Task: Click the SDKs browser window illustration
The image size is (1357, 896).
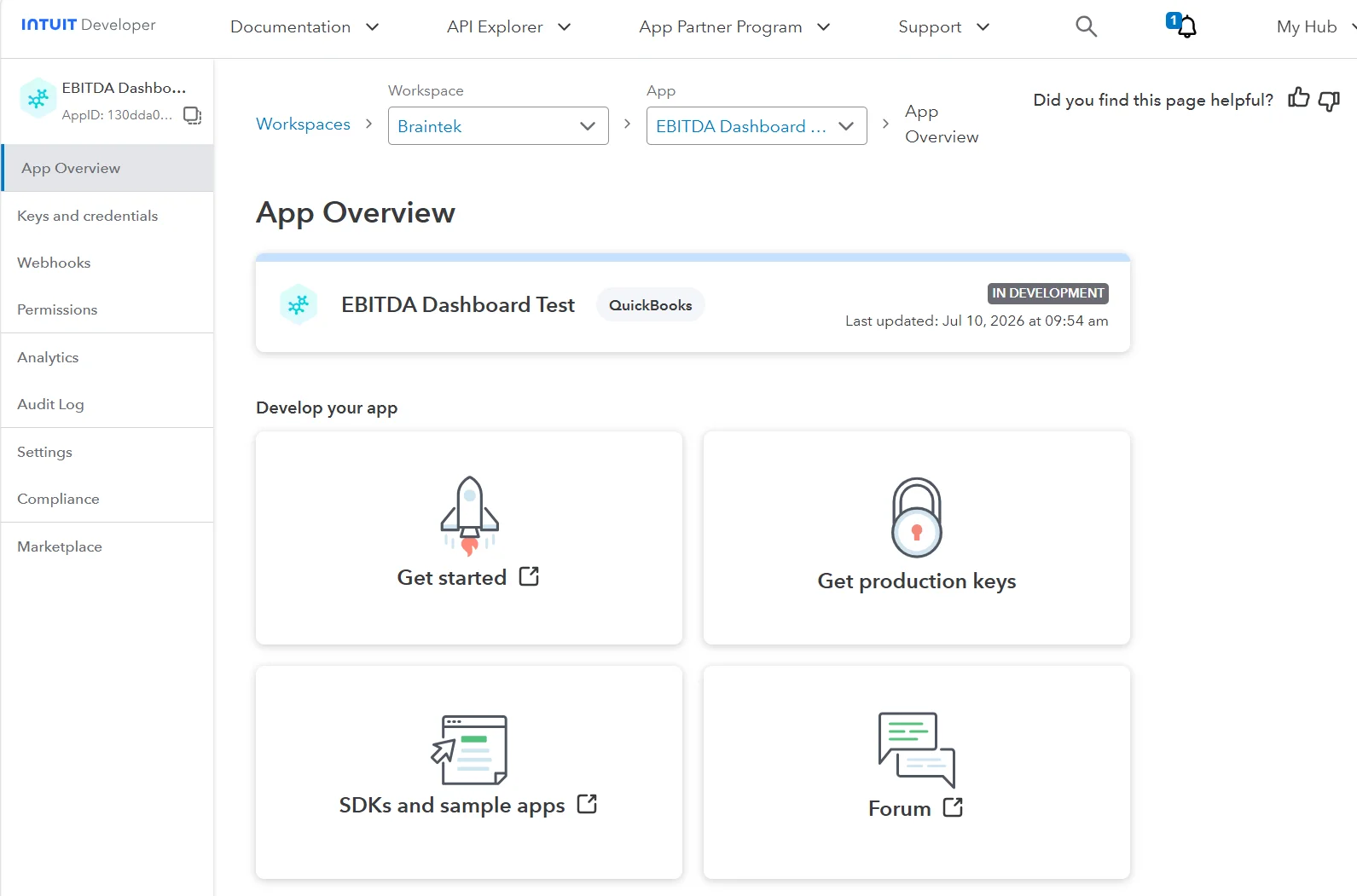Action: click(x=469, y=749)
